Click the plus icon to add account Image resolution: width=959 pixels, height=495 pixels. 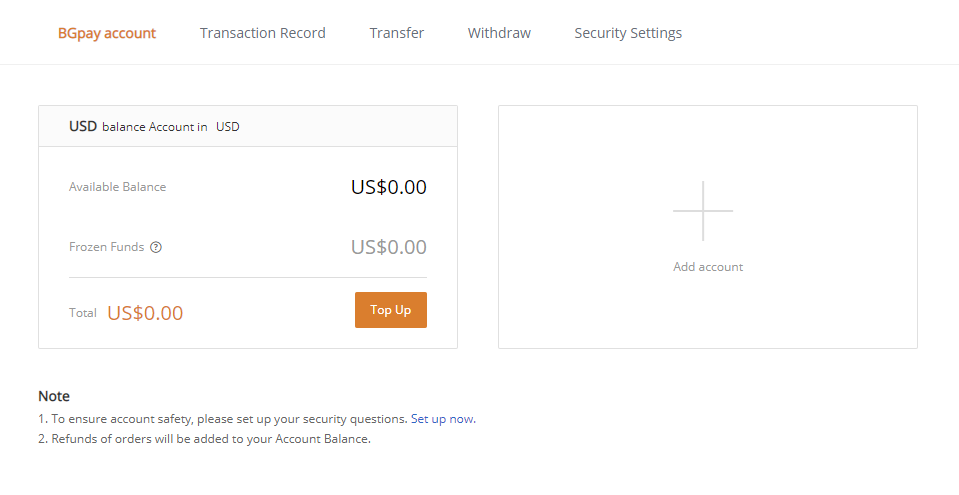click(x=703, y=210)
